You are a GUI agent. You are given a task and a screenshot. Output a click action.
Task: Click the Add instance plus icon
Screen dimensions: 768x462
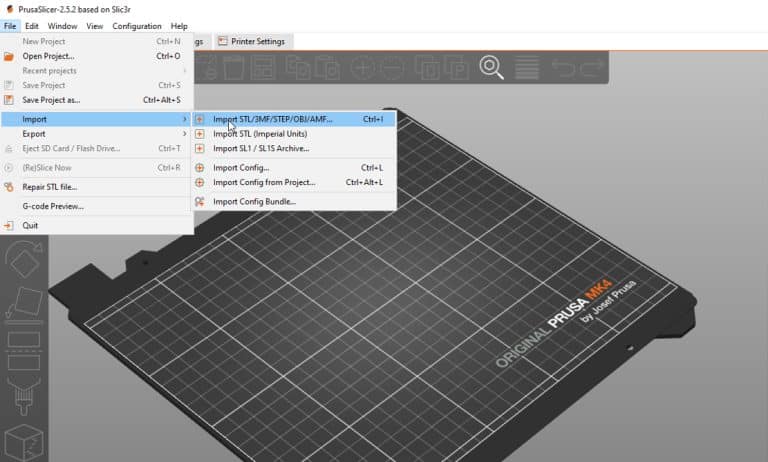pos(362,68)
